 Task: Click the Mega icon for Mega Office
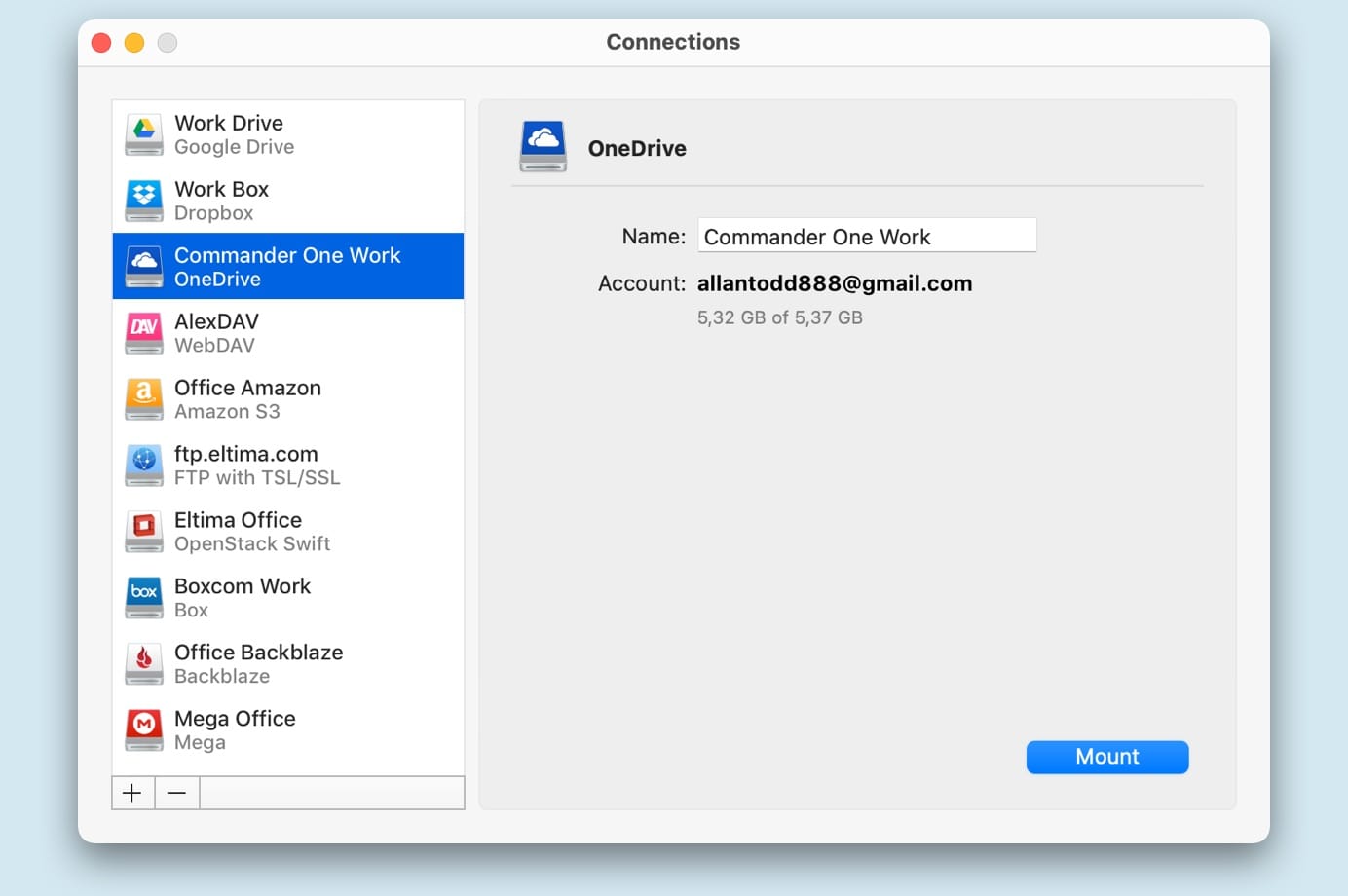(144, 730)
